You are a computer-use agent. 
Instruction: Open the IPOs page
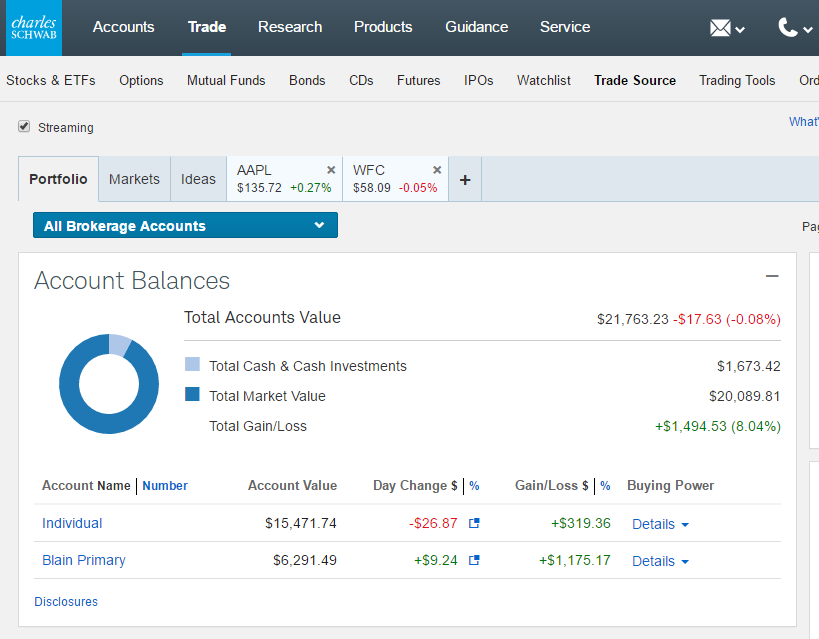tap(478, 80)
